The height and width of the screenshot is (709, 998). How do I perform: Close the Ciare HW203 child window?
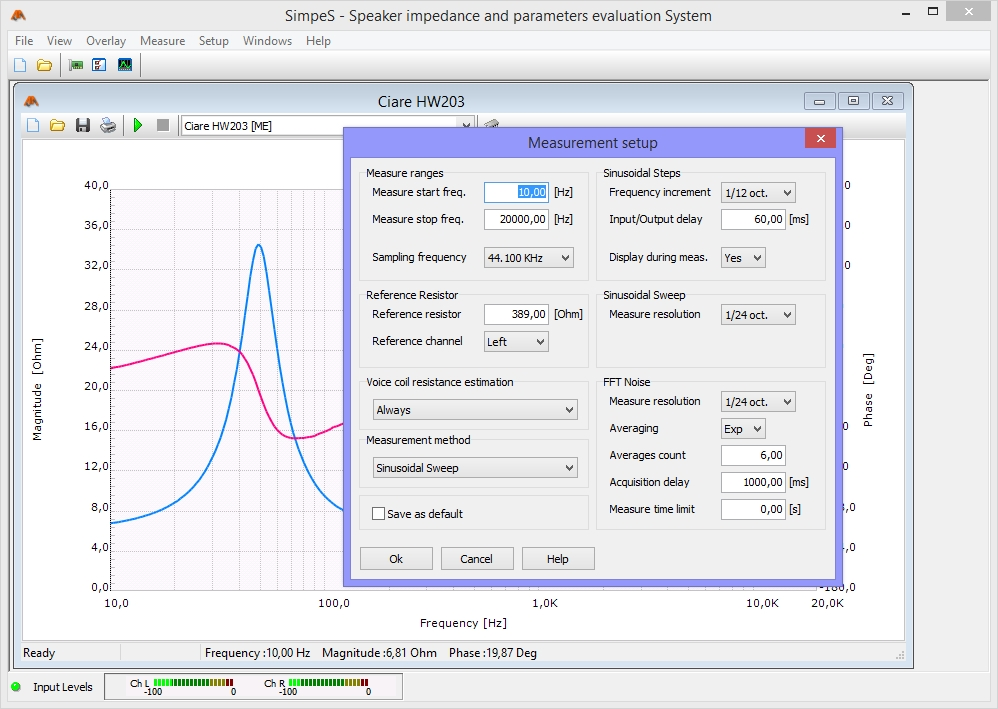887,101
